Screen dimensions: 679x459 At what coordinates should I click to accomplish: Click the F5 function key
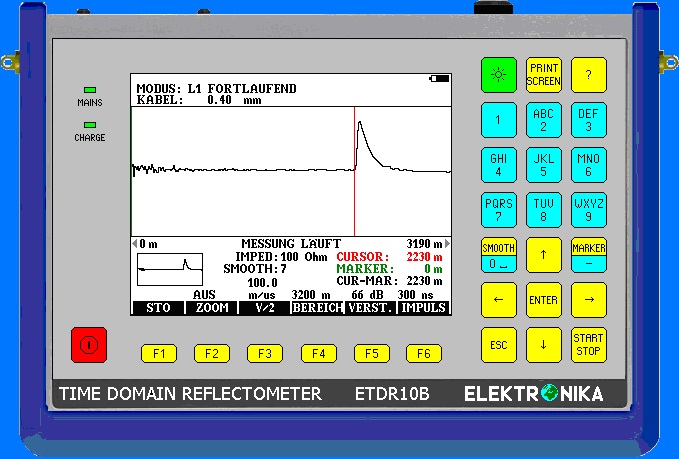point(372,354)
